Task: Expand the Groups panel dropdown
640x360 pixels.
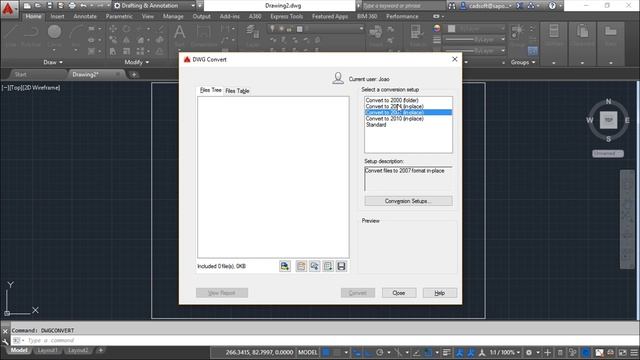Action: [523, 62]
